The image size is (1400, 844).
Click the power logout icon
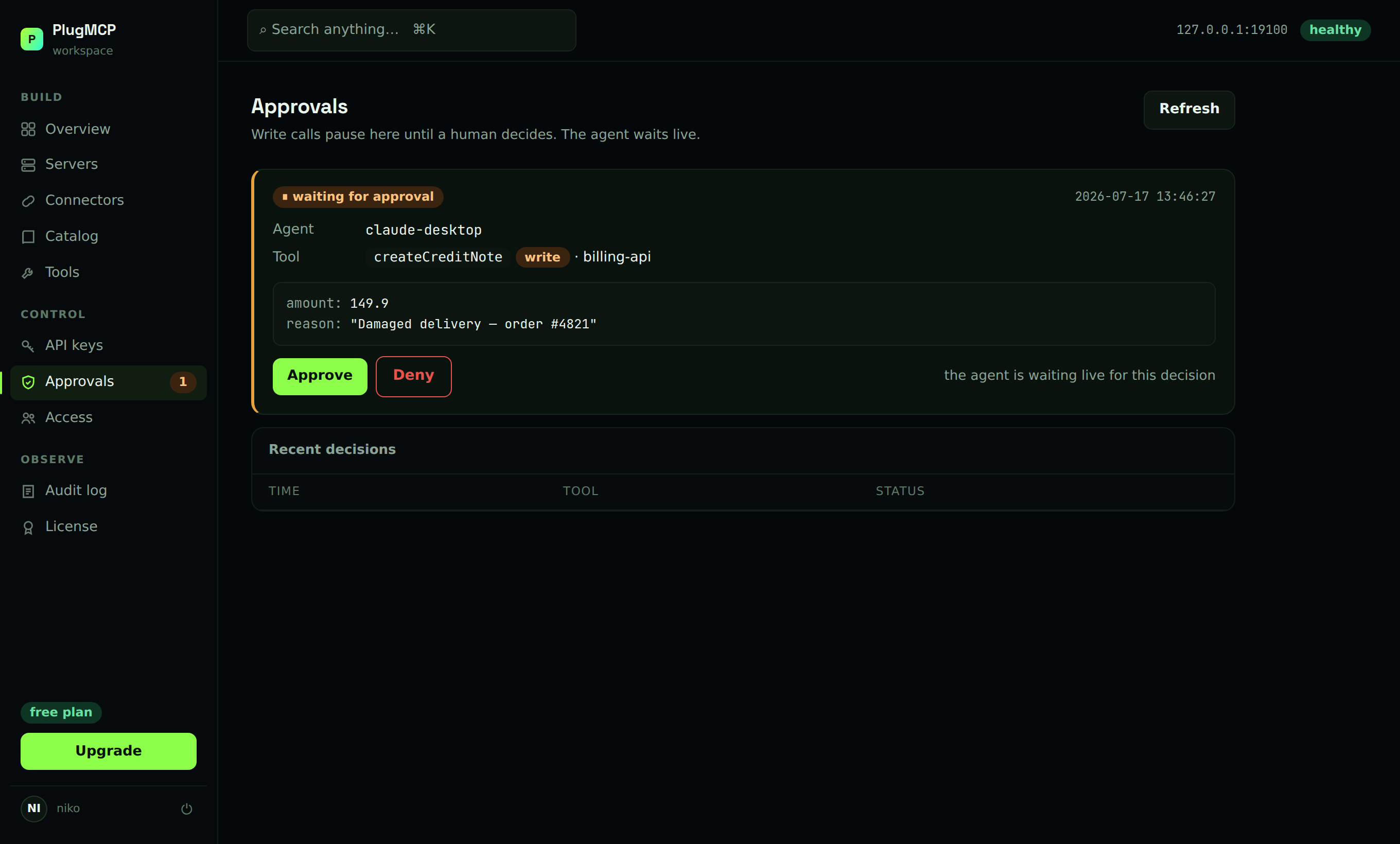(186, 808)
